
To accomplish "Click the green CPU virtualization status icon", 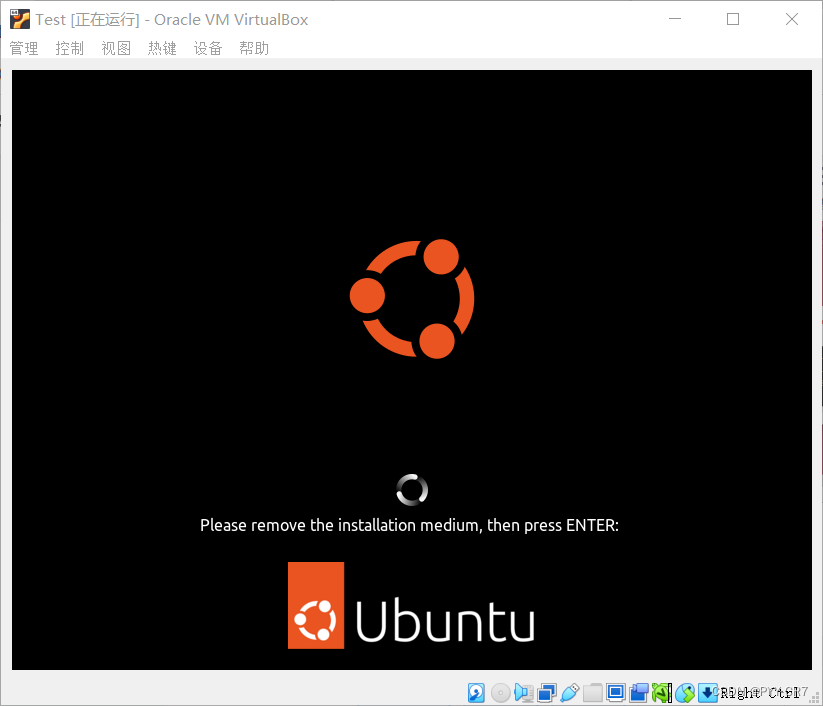I will coord(662,693).
